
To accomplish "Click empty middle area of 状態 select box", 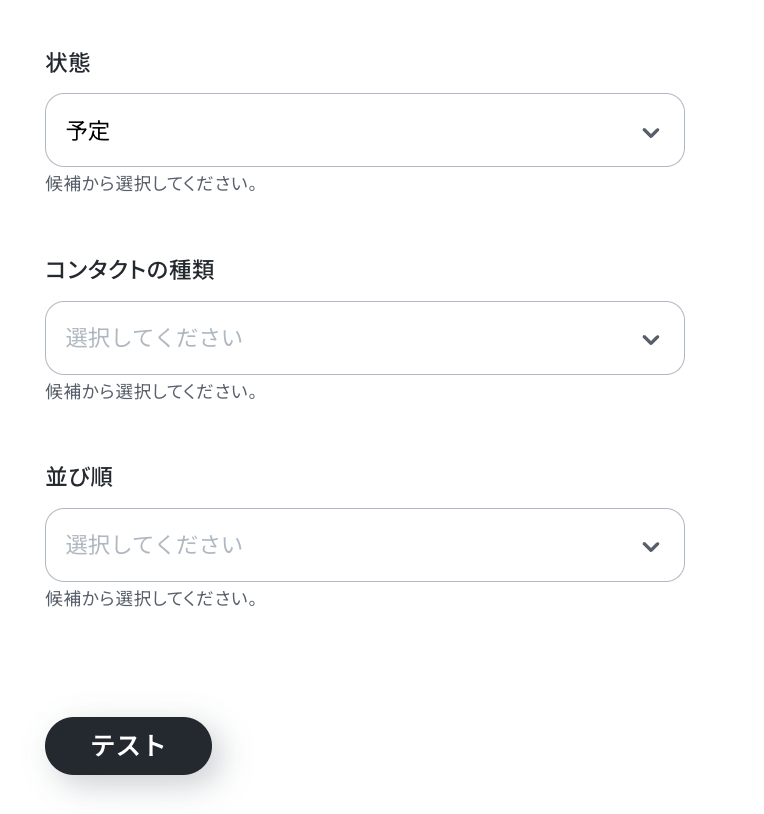I will coord(400,130).
